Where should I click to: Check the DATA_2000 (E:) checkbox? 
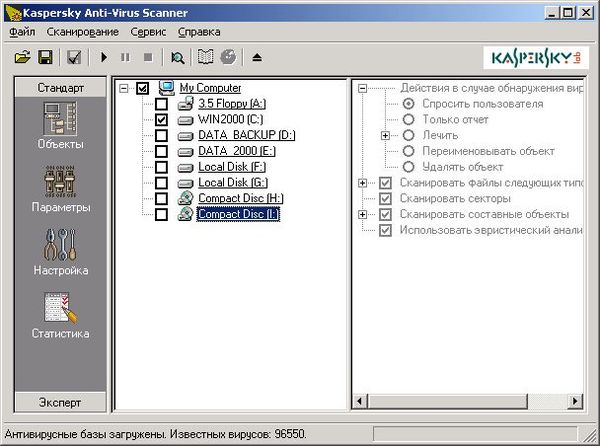(161, 151)
